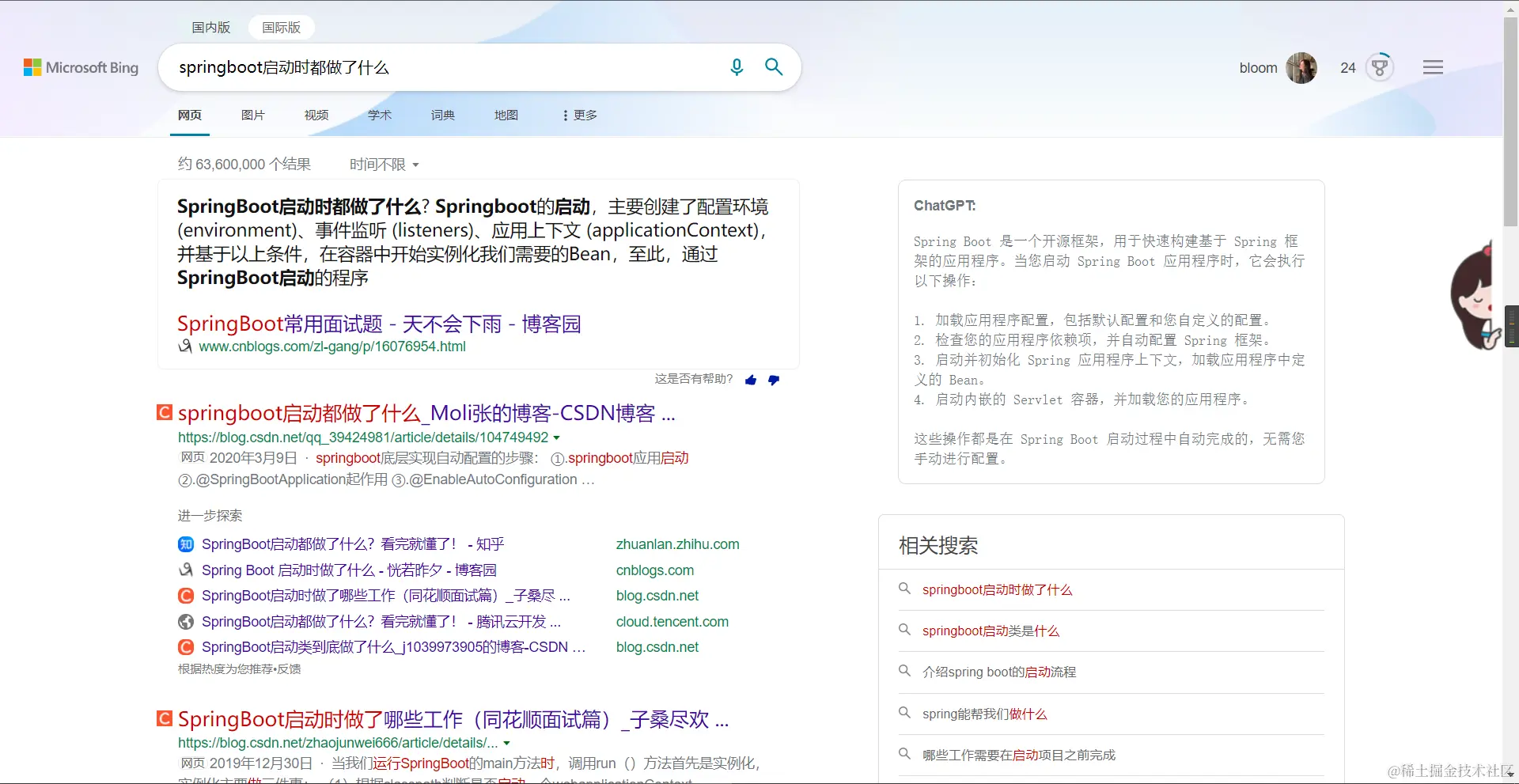Click the CSDN favicon of Moli张 result

click(165, 412)
